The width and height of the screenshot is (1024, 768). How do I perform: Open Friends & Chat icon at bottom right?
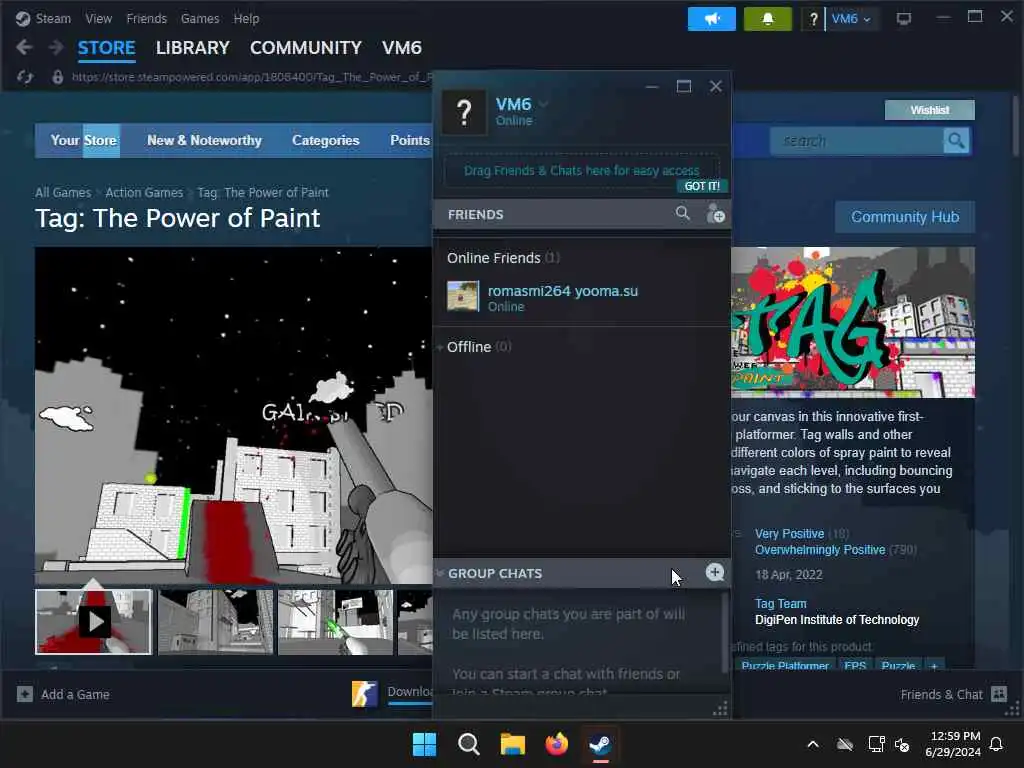(x=999, y=694)
